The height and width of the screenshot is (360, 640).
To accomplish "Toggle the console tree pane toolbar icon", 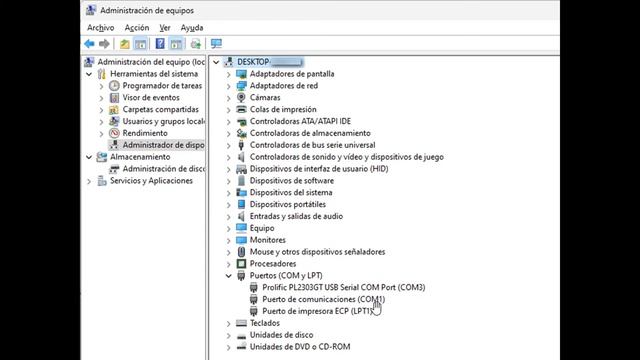I will (x=140, y=44).
